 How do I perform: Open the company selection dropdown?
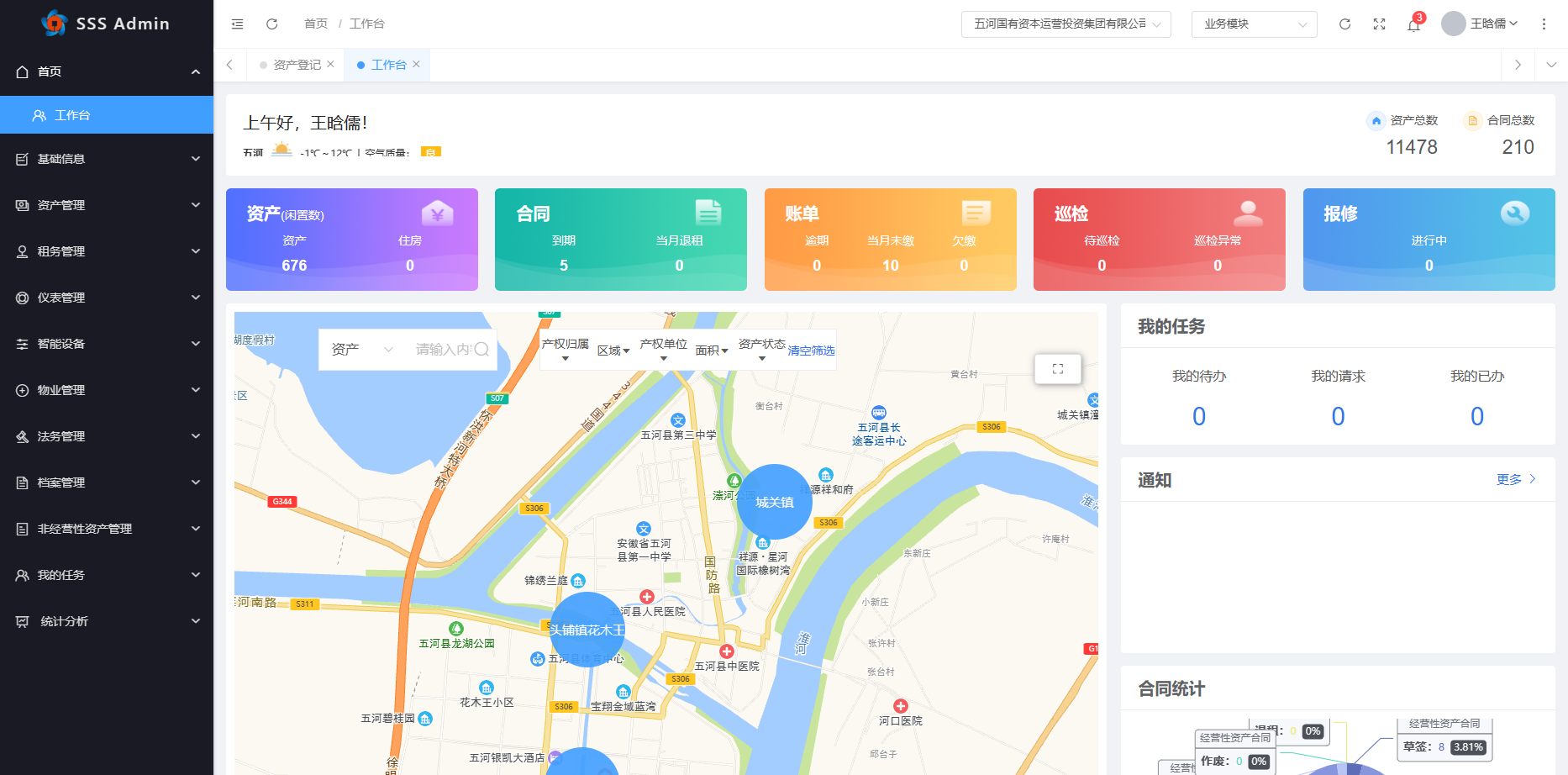1066,24
